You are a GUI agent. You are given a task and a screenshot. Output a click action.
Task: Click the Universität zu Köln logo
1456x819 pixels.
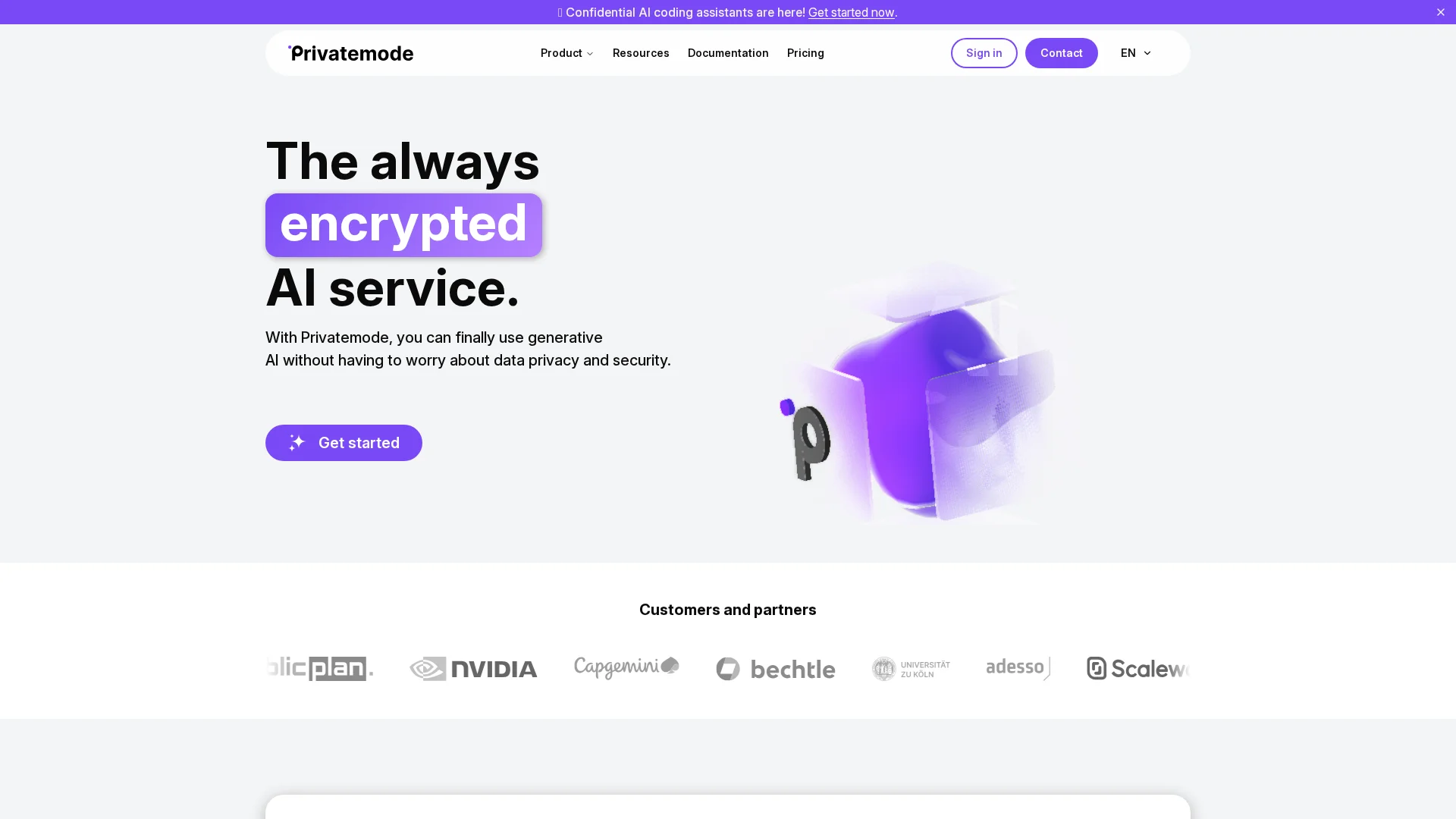(911, 669)
